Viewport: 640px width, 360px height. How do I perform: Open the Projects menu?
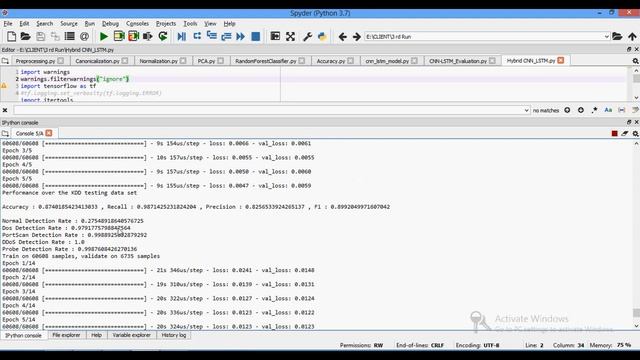tap(166, 24)
